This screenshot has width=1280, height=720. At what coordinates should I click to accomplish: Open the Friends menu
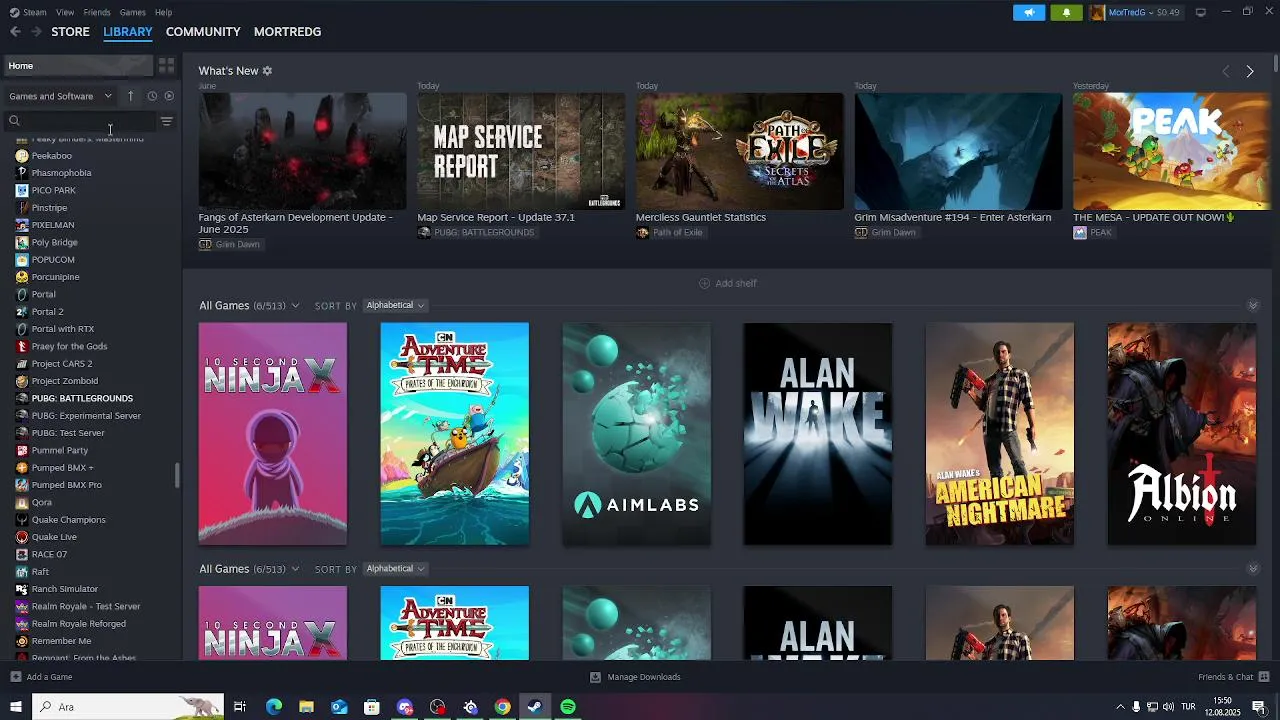[x=97, y=12]
